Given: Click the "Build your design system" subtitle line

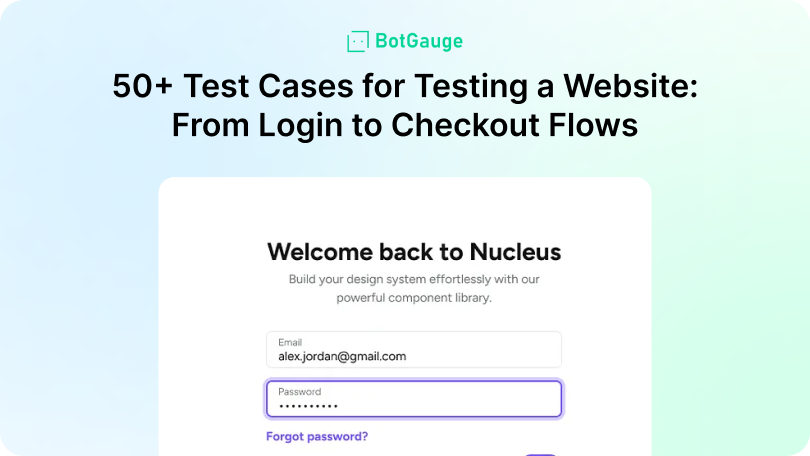Looking at the screenshot, I should 414,279.
